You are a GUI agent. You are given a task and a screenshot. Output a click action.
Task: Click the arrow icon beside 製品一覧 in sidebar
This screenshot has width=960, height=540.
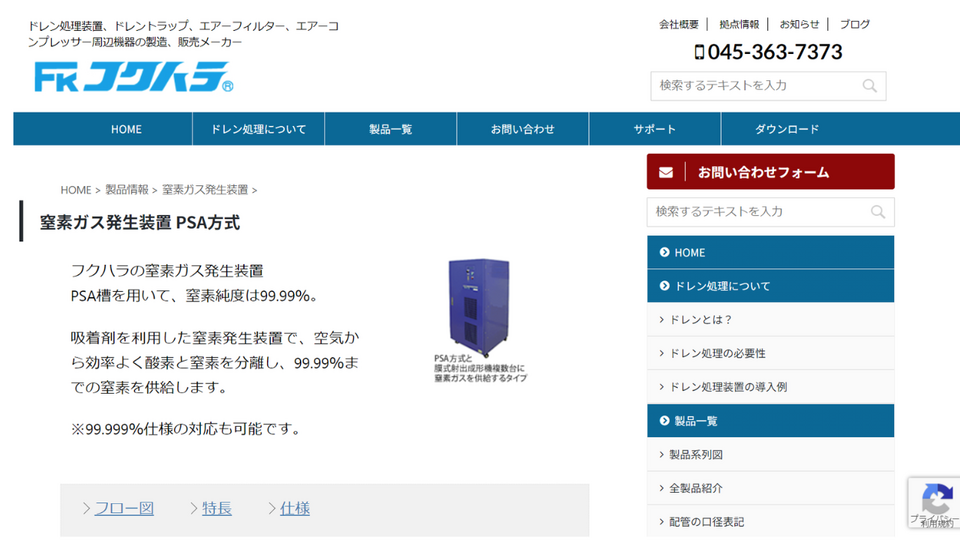(x=664, y=421)
